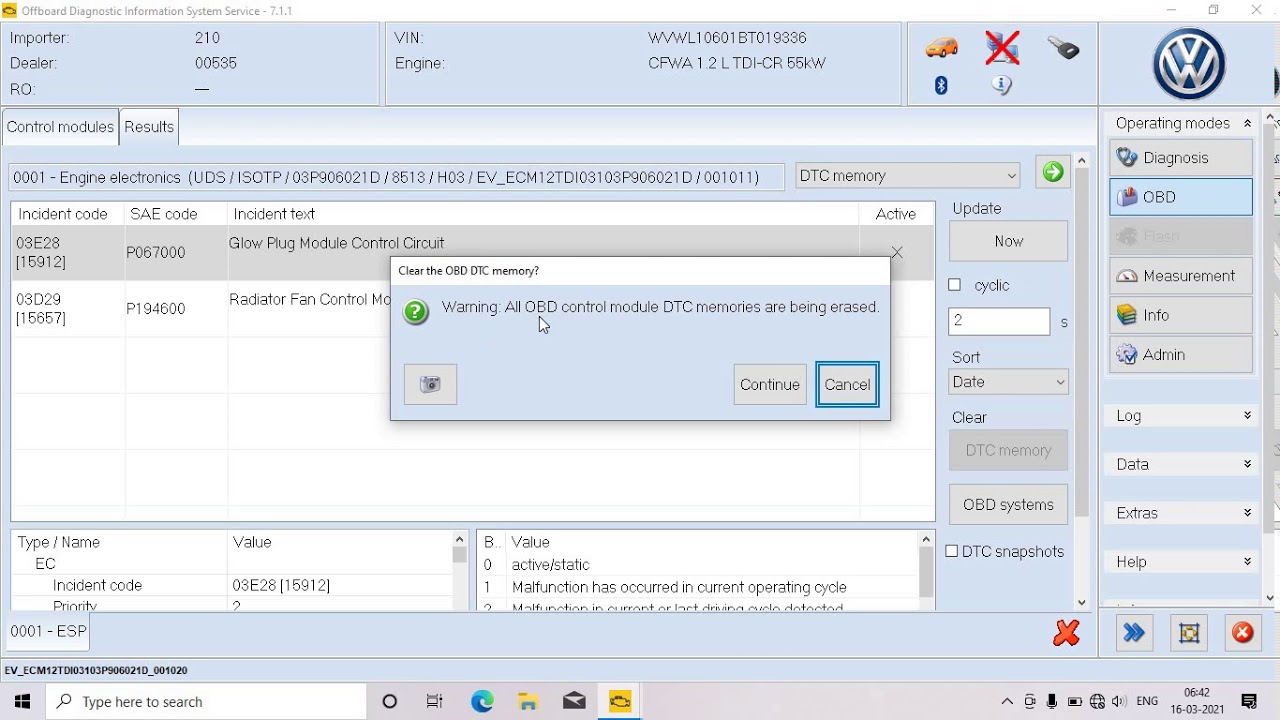Enable the cyclic update checkbox
The height and width of the screenshot is (720, 1280).
955,285
